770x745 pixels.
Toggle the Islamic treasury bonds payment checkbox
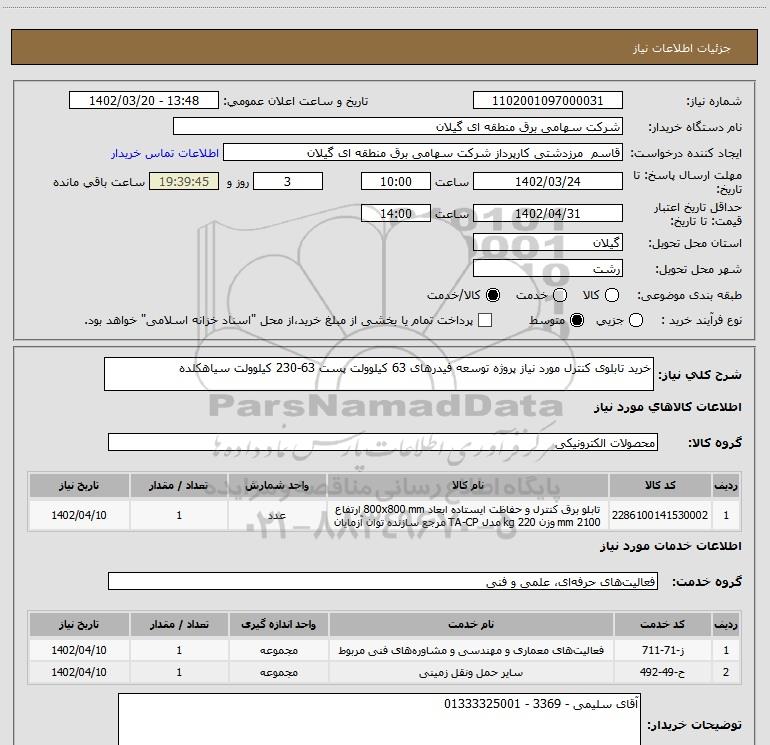click(x=485, y=320)
